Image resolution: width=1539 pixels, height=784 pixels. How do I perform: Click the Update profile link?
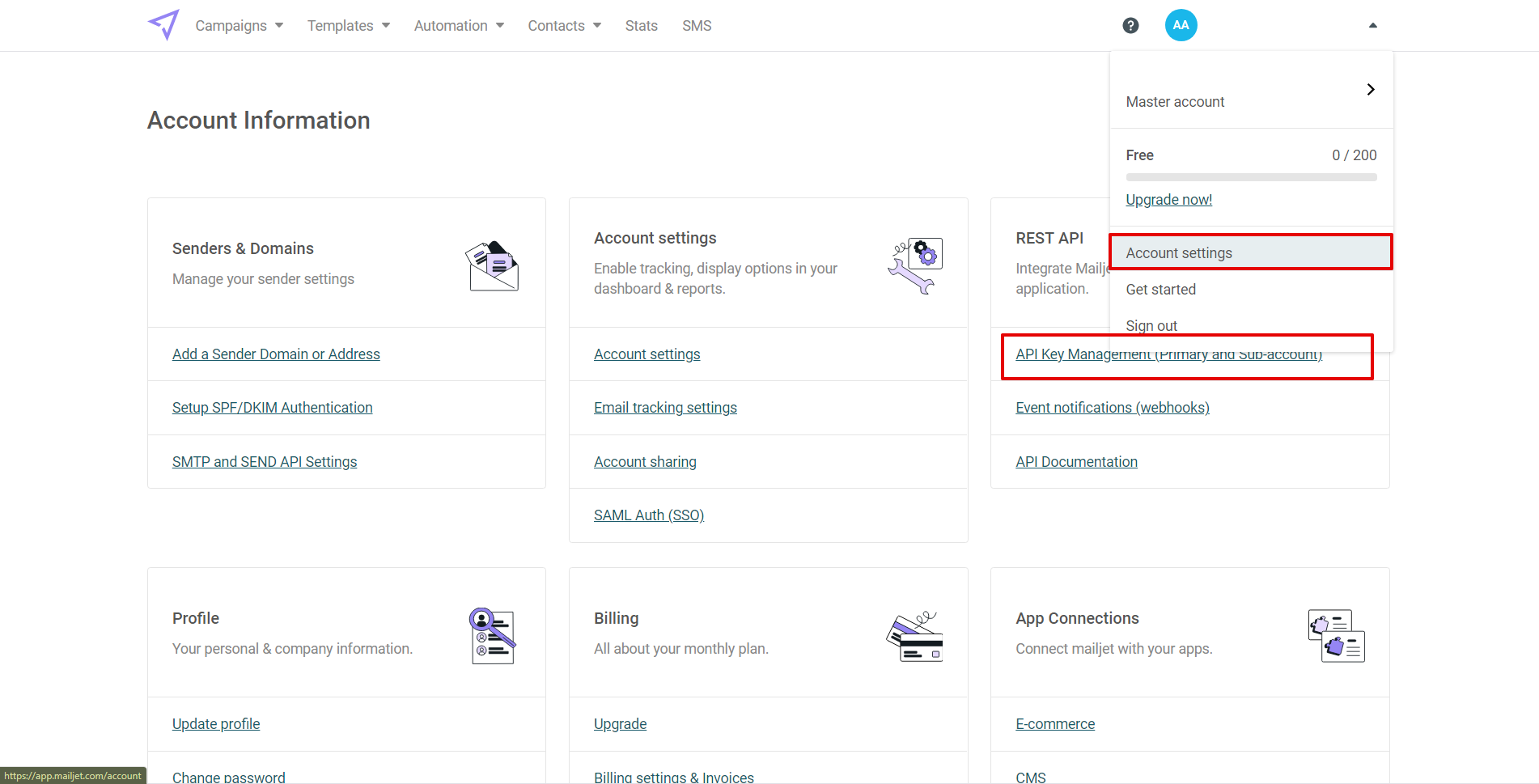[216, 724]
